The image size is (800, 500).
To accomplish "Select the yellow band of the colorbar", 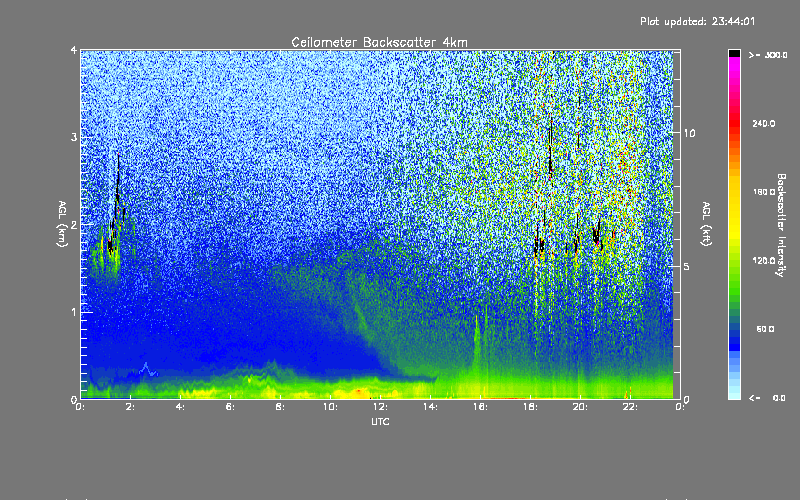I will [734, 209].
